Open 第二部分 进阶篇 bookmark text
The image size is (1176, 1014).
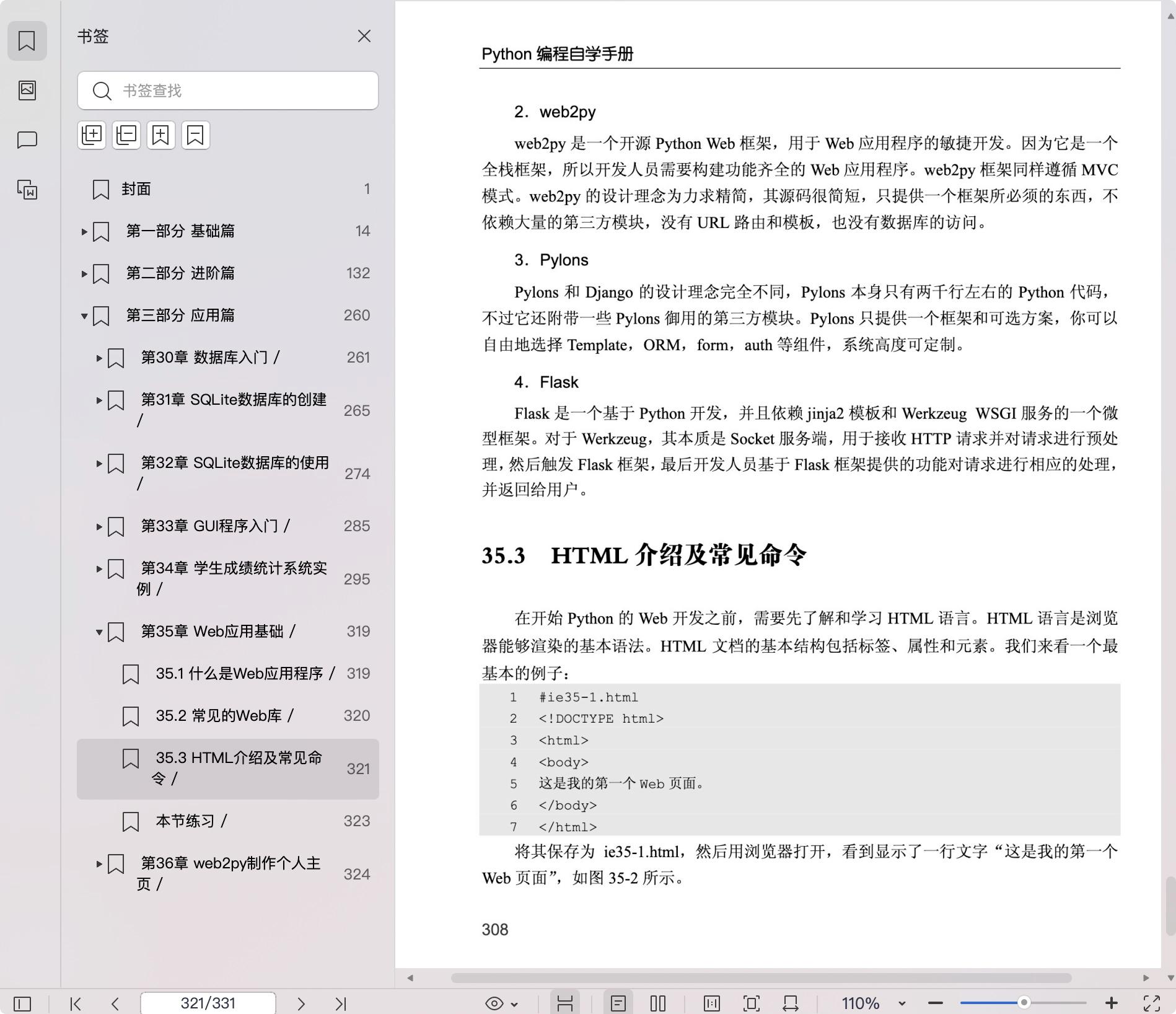180,273
